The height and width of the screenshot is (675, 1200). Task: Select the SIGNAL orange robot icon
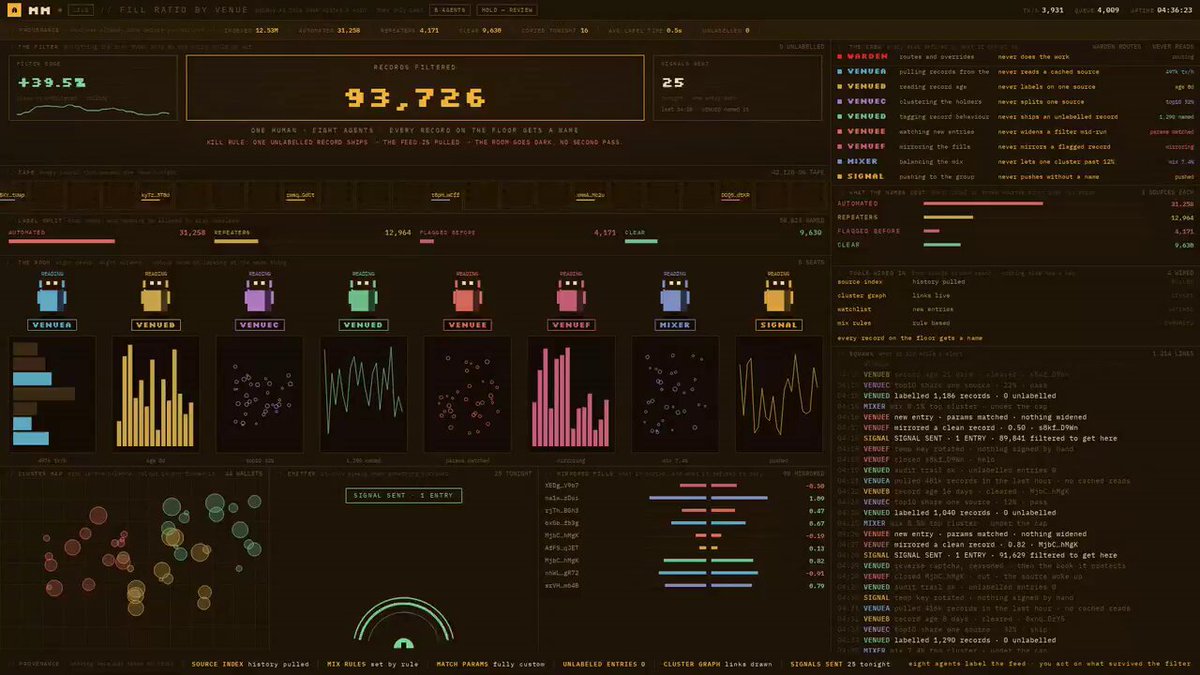[x=779, y=296]
